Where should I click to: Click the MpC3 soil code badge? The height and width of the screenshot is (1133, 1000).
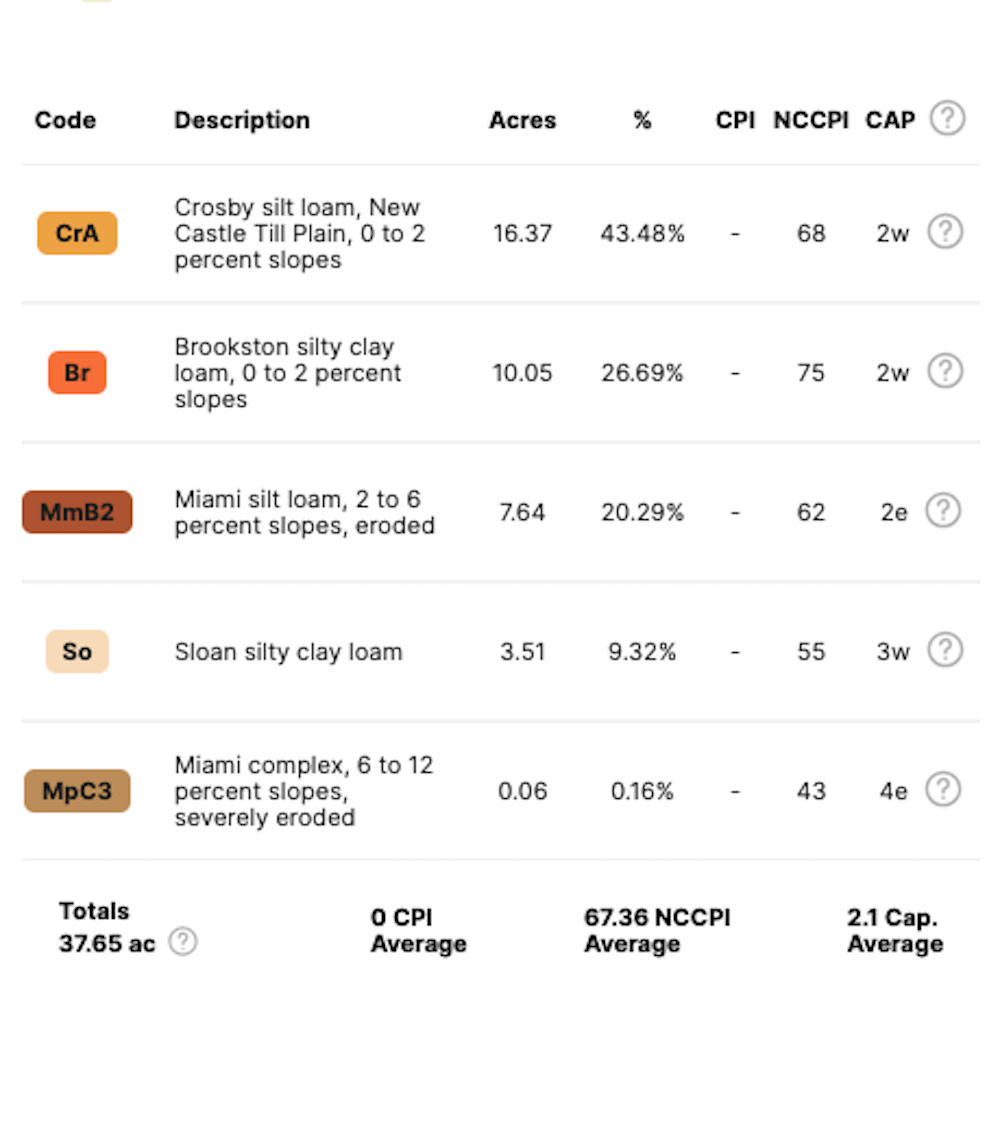pyautogui.click(x=77, y=792)
